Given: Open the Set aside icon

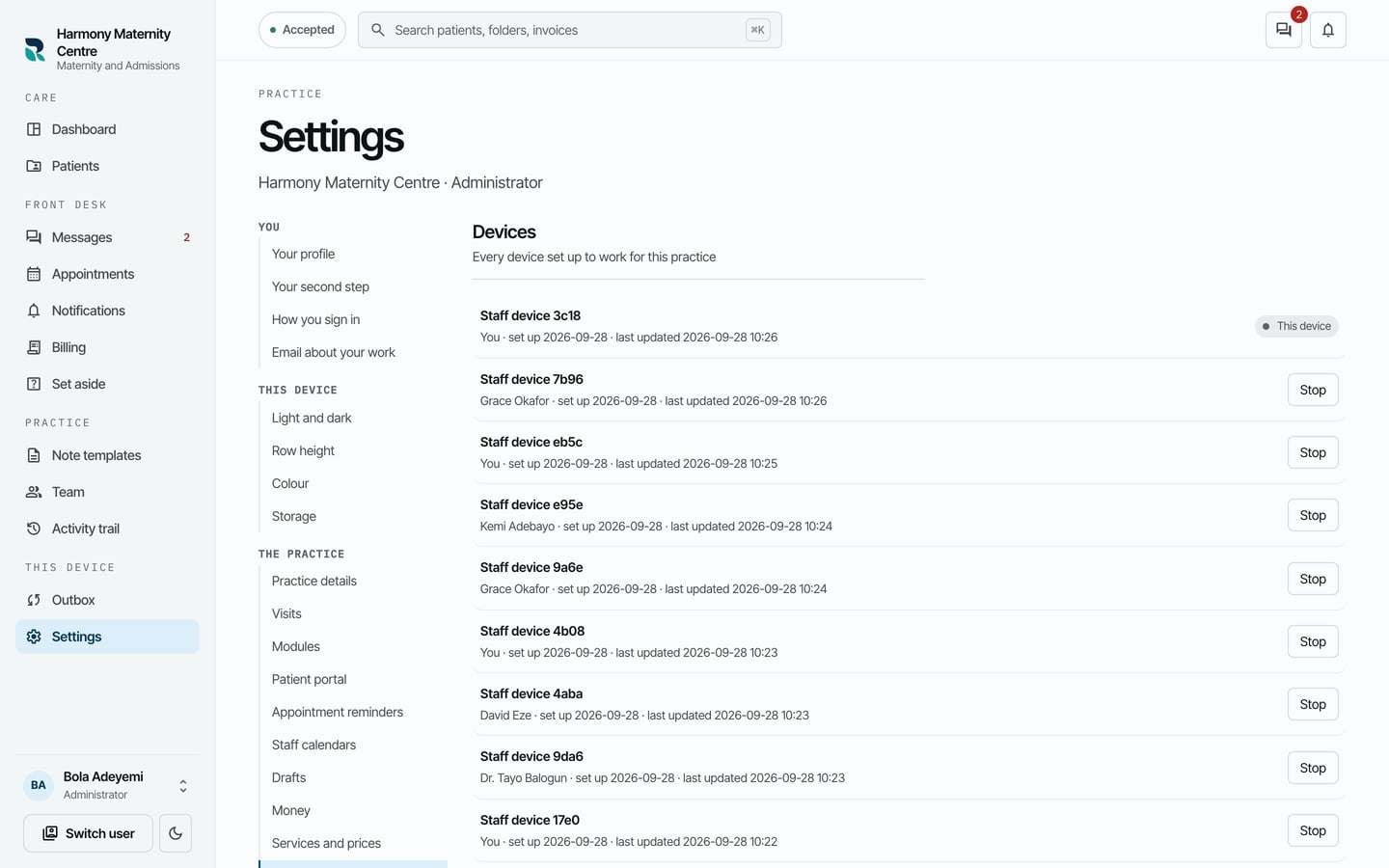Looking at the screenshot, I should tap(34, 384).
